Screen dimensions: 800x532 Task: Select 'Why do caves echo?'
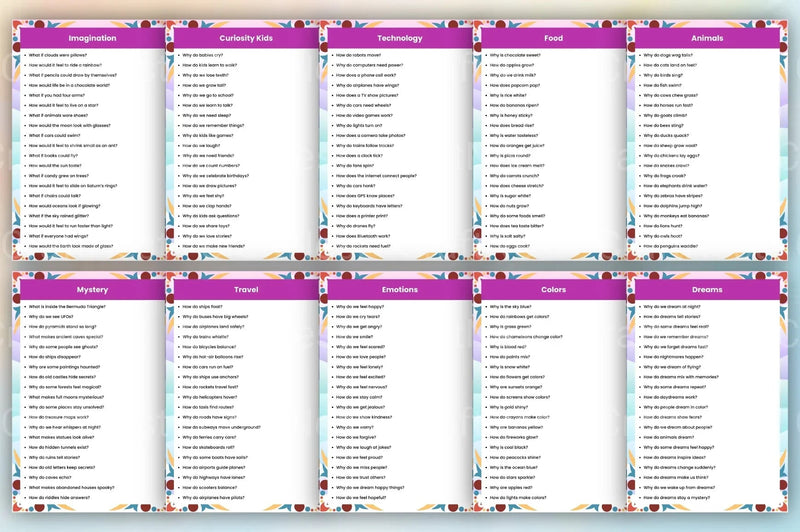[x=50, y=477]
